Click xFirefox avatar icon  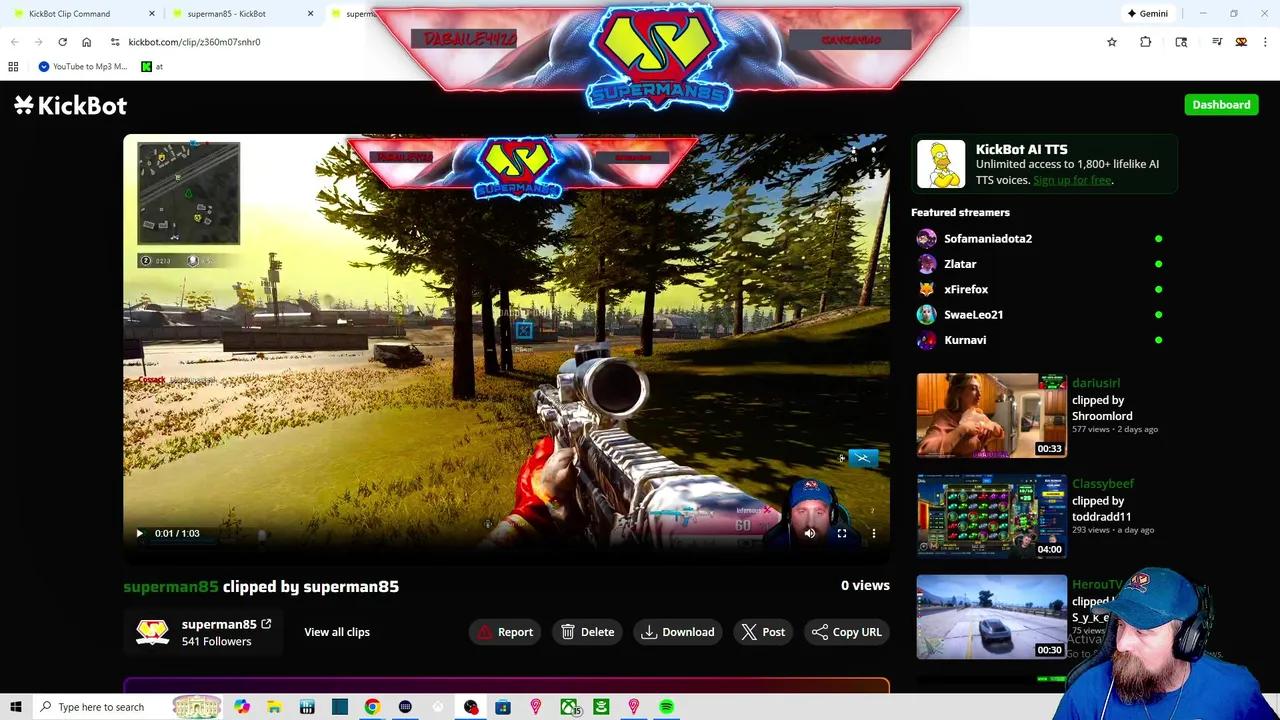point(926,289)
